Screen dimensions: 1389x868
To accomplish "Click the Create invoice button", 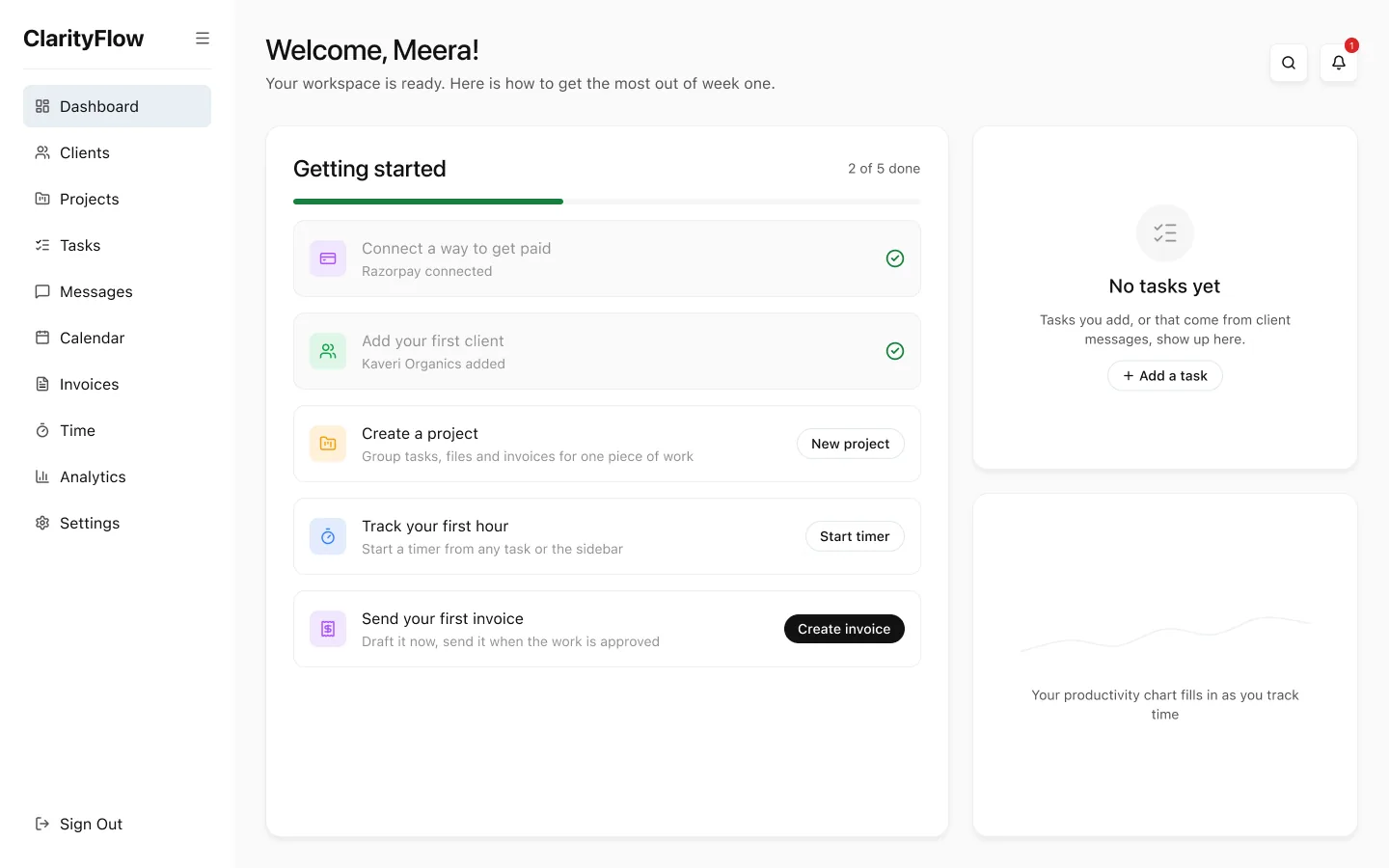I will click(844, 629).
